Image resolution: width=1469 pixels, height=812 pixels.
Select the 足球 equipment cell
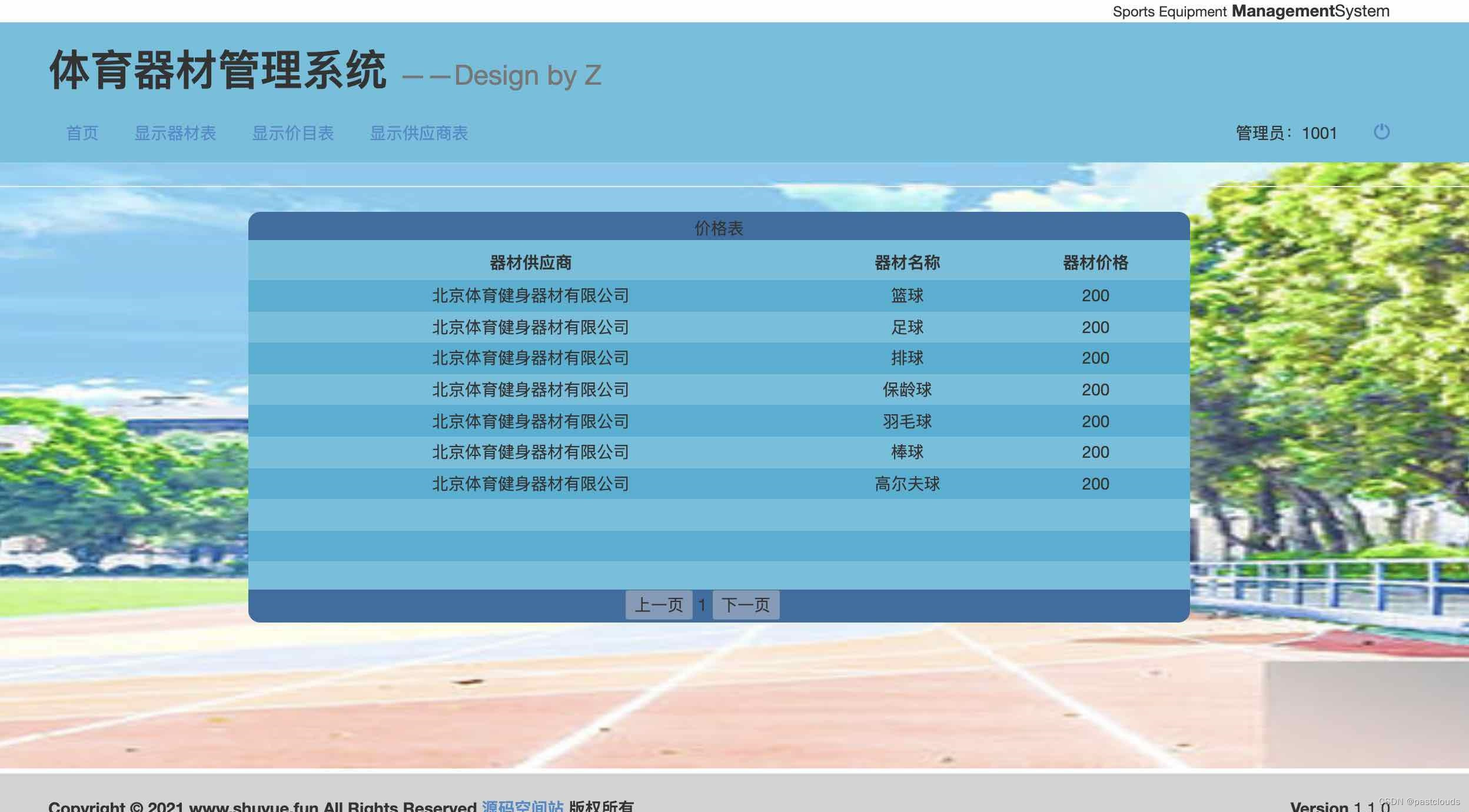pos(907,327)
